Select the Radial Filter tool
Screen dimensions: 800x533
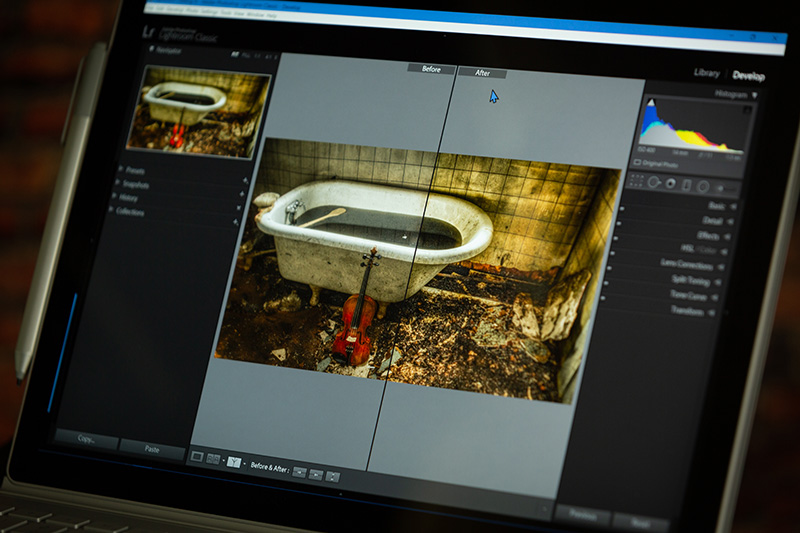tap(703, 187)
